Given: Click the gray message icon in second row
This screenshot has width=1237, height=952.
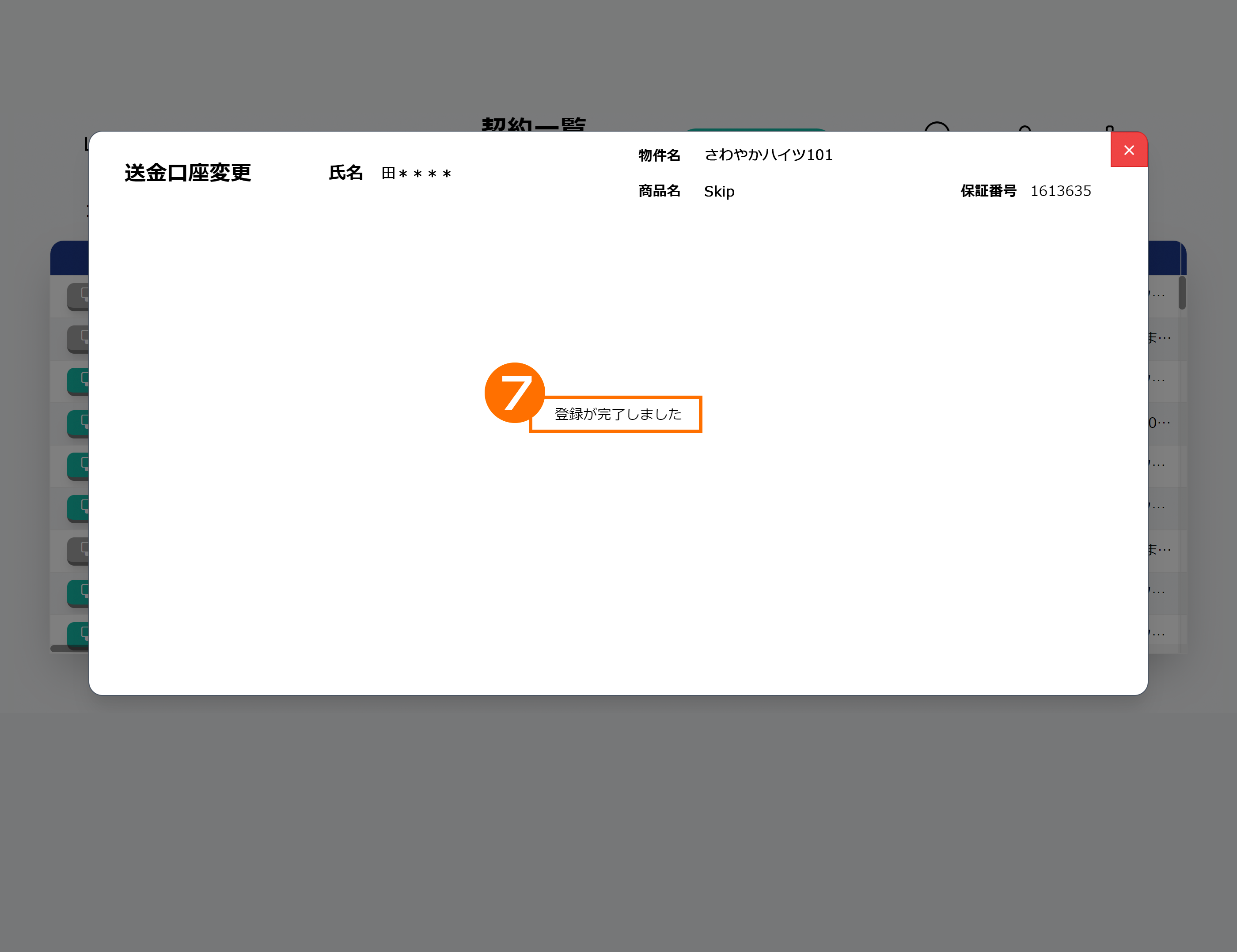Looking at the screenshot, I should click(79, 339).
